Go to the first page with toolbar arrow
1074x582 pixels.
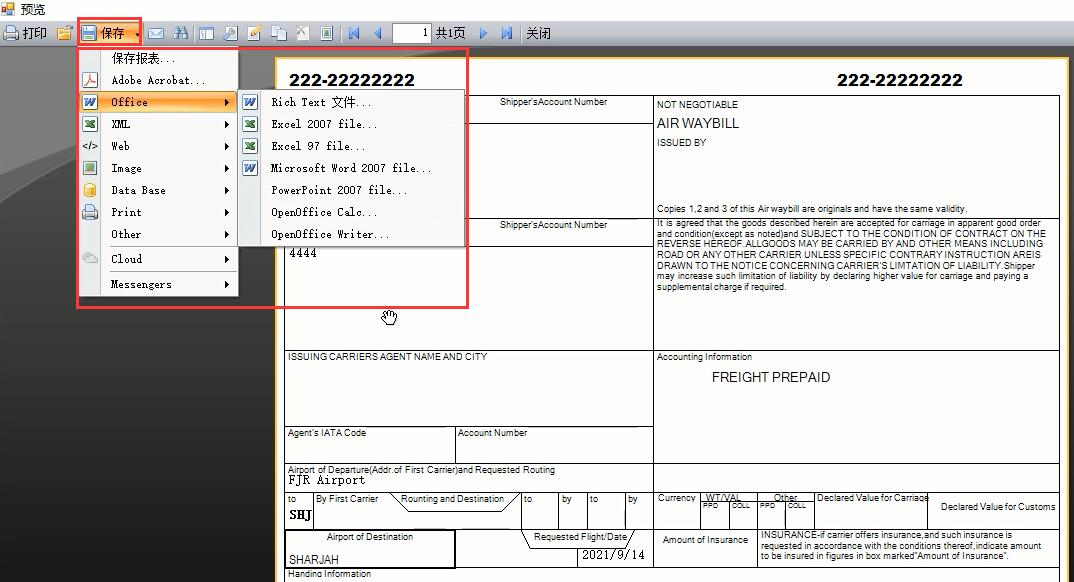(x=354, y=33)
